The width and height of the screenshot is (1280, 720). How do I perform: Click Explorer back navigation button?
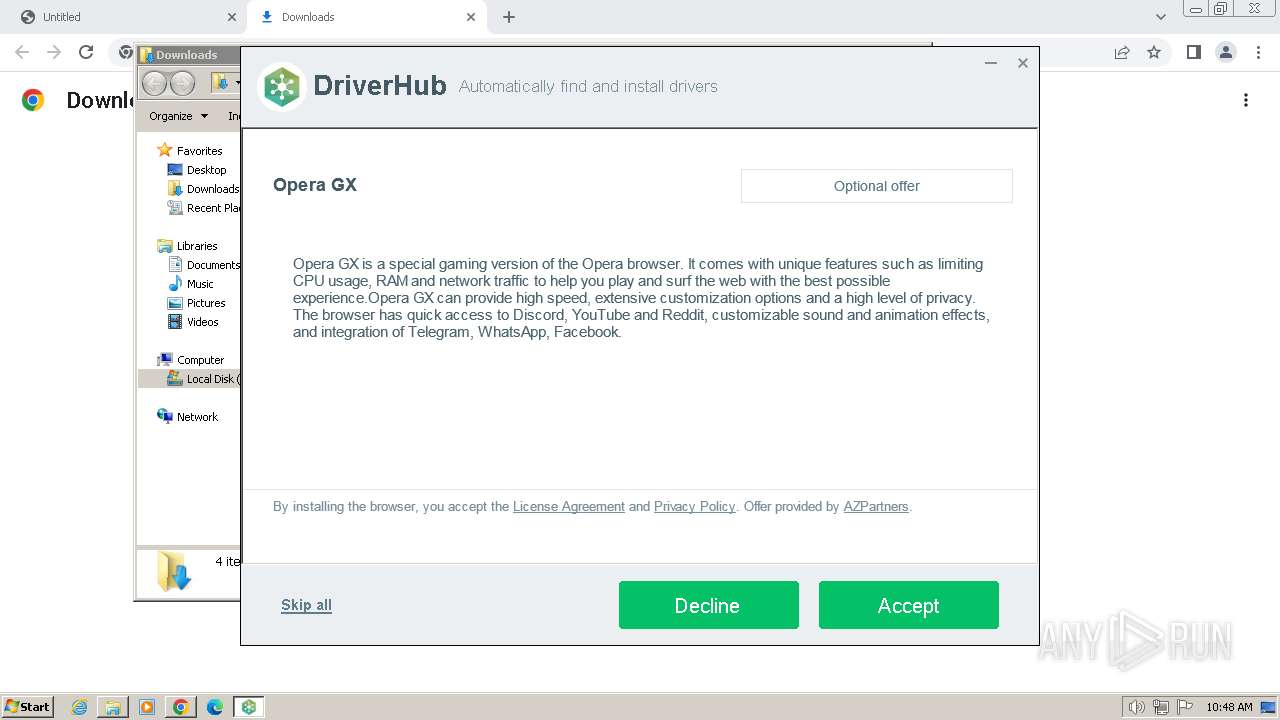coord(154,83)
